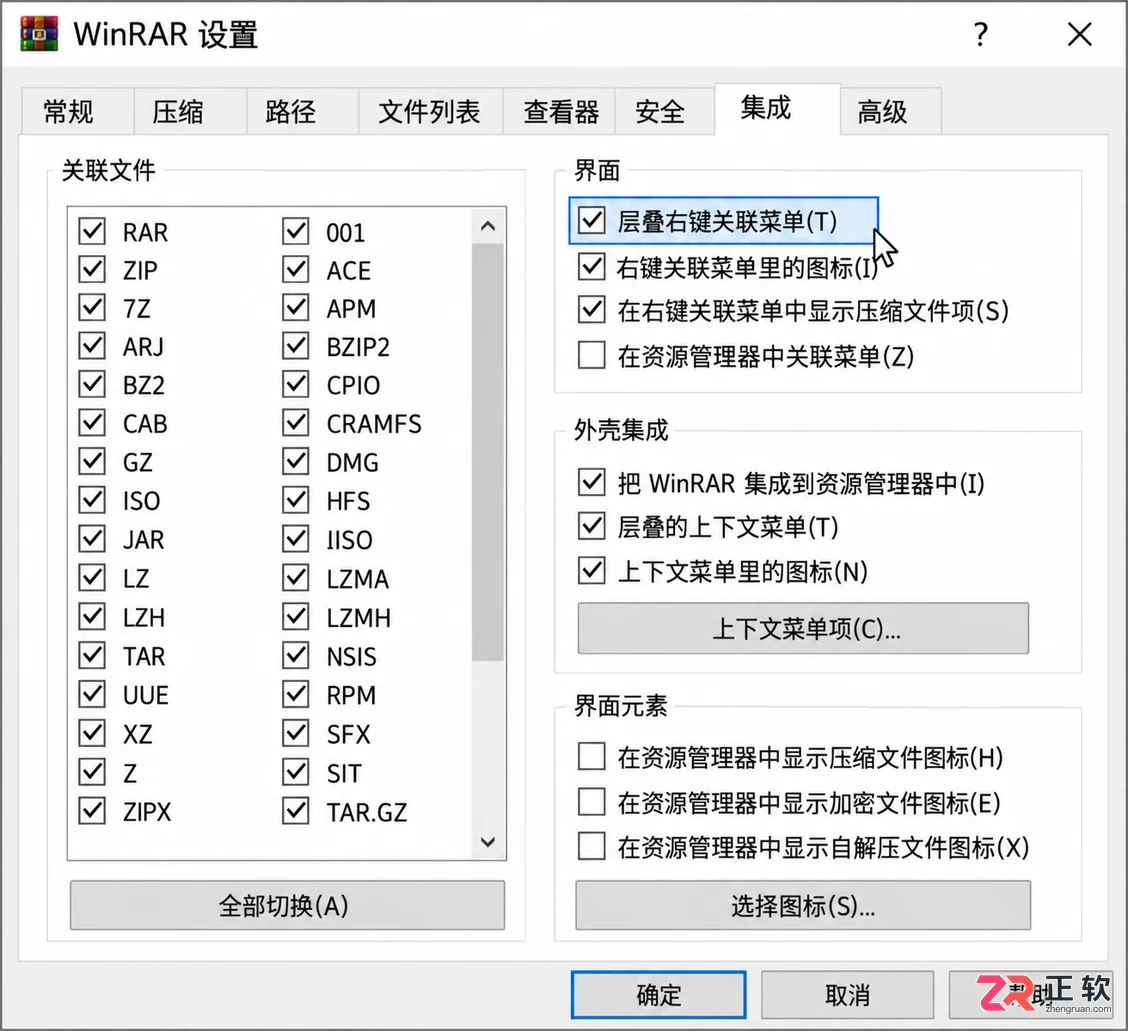Enable 在资源管理器中显示压缩文件图标(H)

pyautogui.click(x=591, y=757)
